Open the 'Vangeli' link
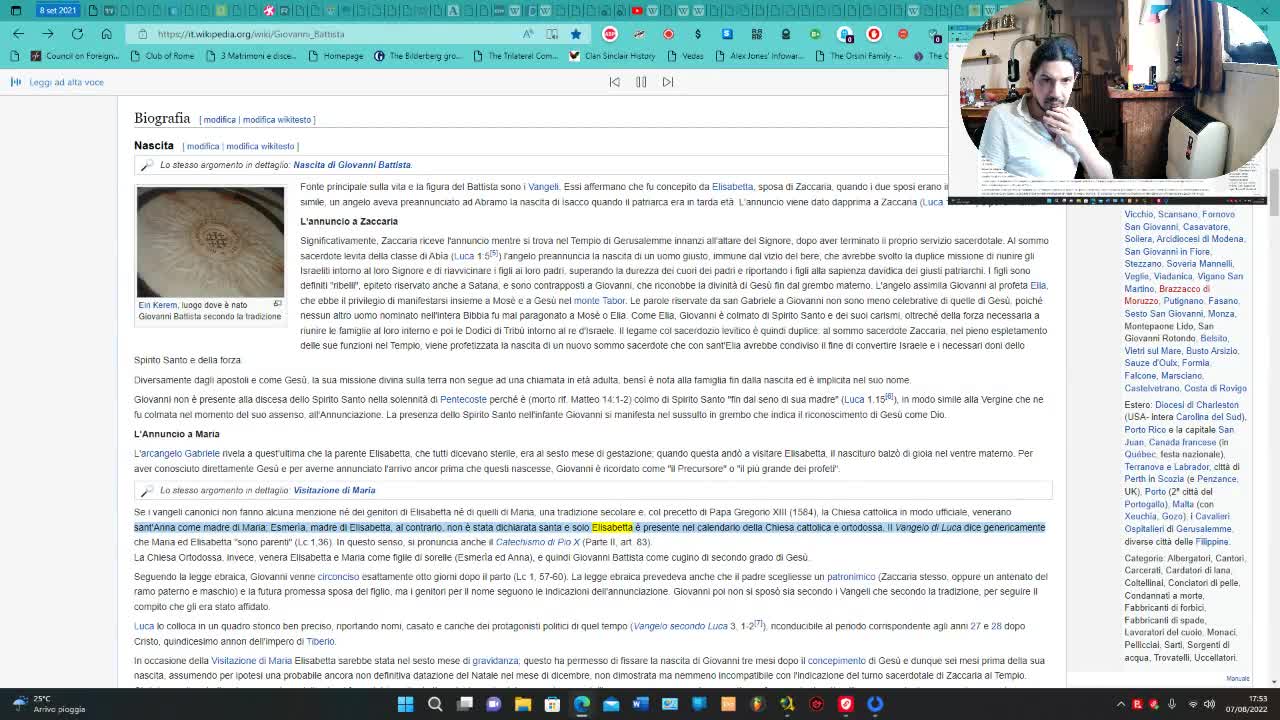 point(544,187)
